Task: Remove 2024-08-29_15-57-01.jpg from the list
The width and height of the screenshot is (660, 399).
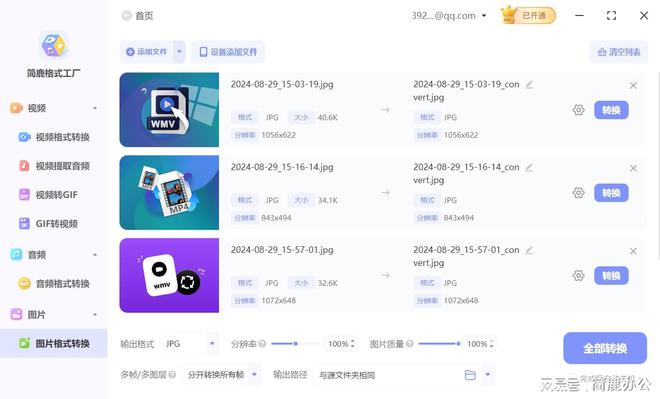Action: click(633, 251)
